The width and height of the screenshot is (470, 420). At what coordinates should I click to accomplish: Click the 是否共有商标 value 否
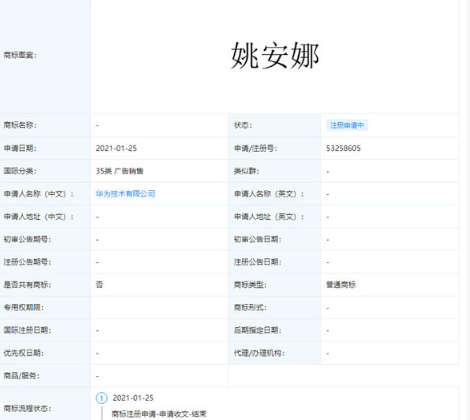(x=99, y=285)
